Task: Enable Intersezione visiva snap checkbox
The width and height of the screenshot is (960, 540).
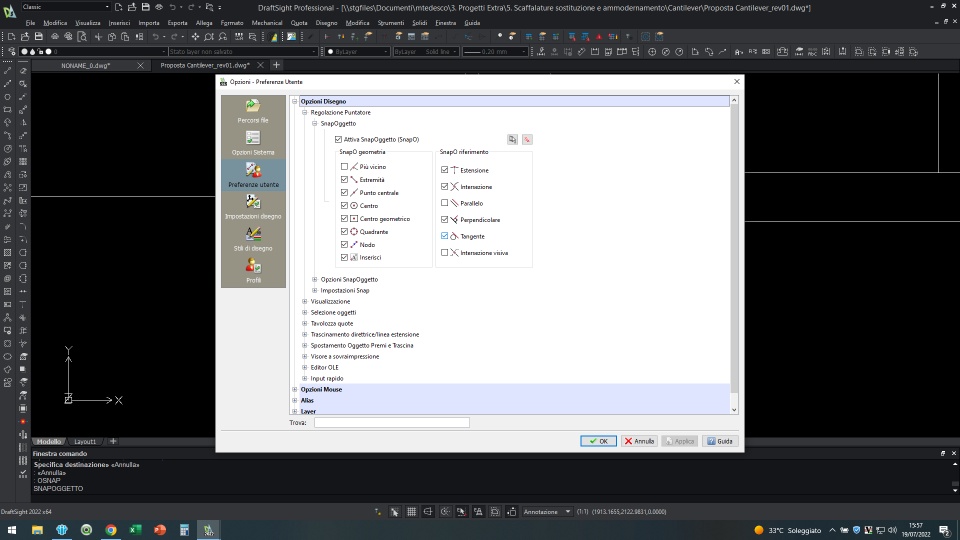Action: (x=444, y=252)
